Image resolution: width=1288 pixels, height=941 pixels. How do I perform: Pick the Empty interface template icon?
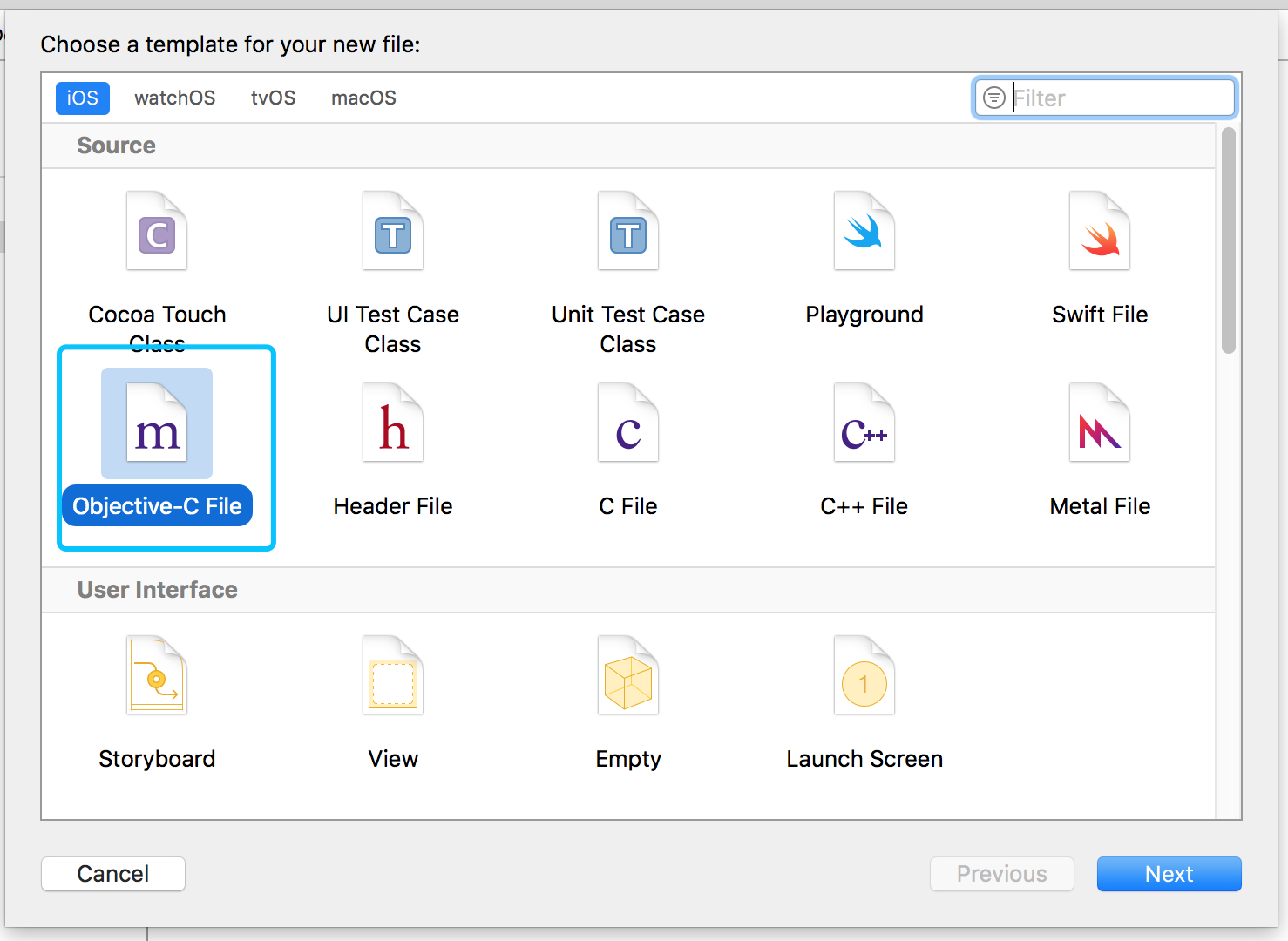point(628,675)
